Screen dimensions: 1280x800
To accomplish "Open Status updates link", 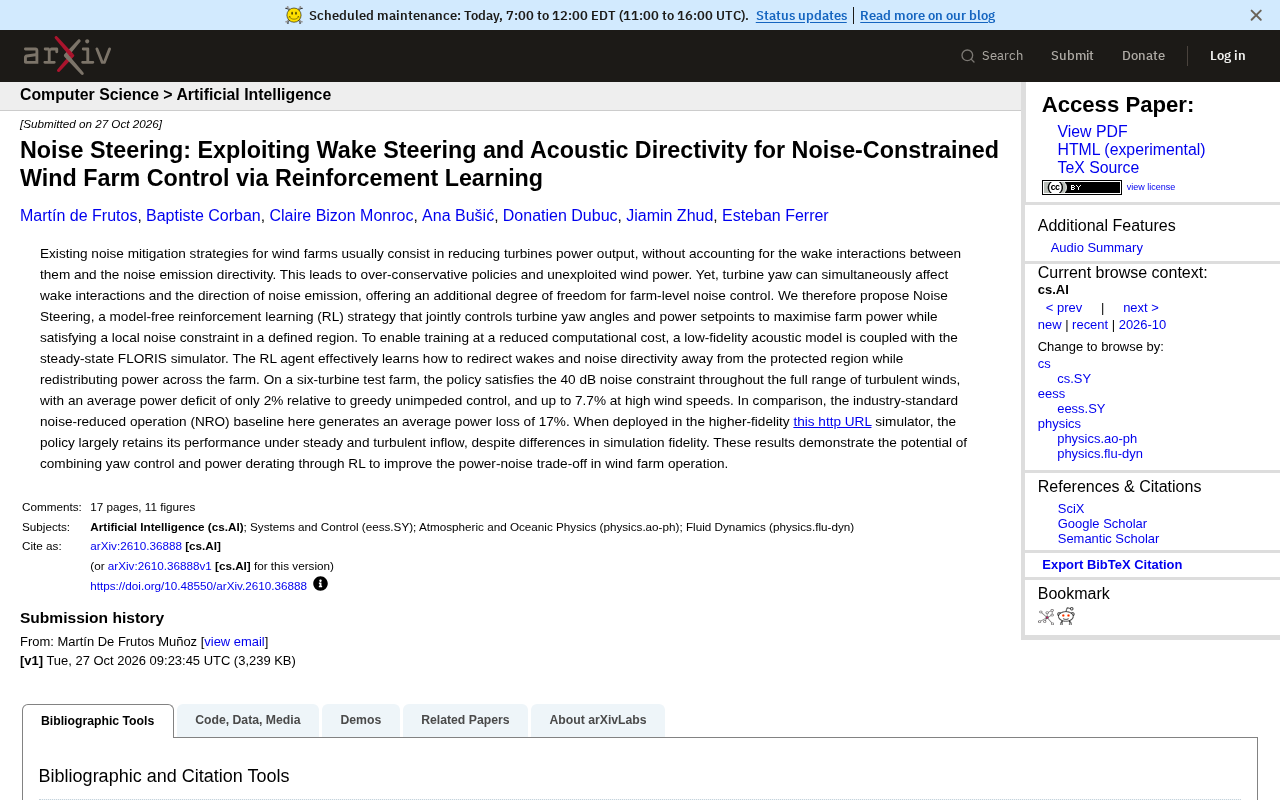I will pyautogui.click(x=801, y=15).
